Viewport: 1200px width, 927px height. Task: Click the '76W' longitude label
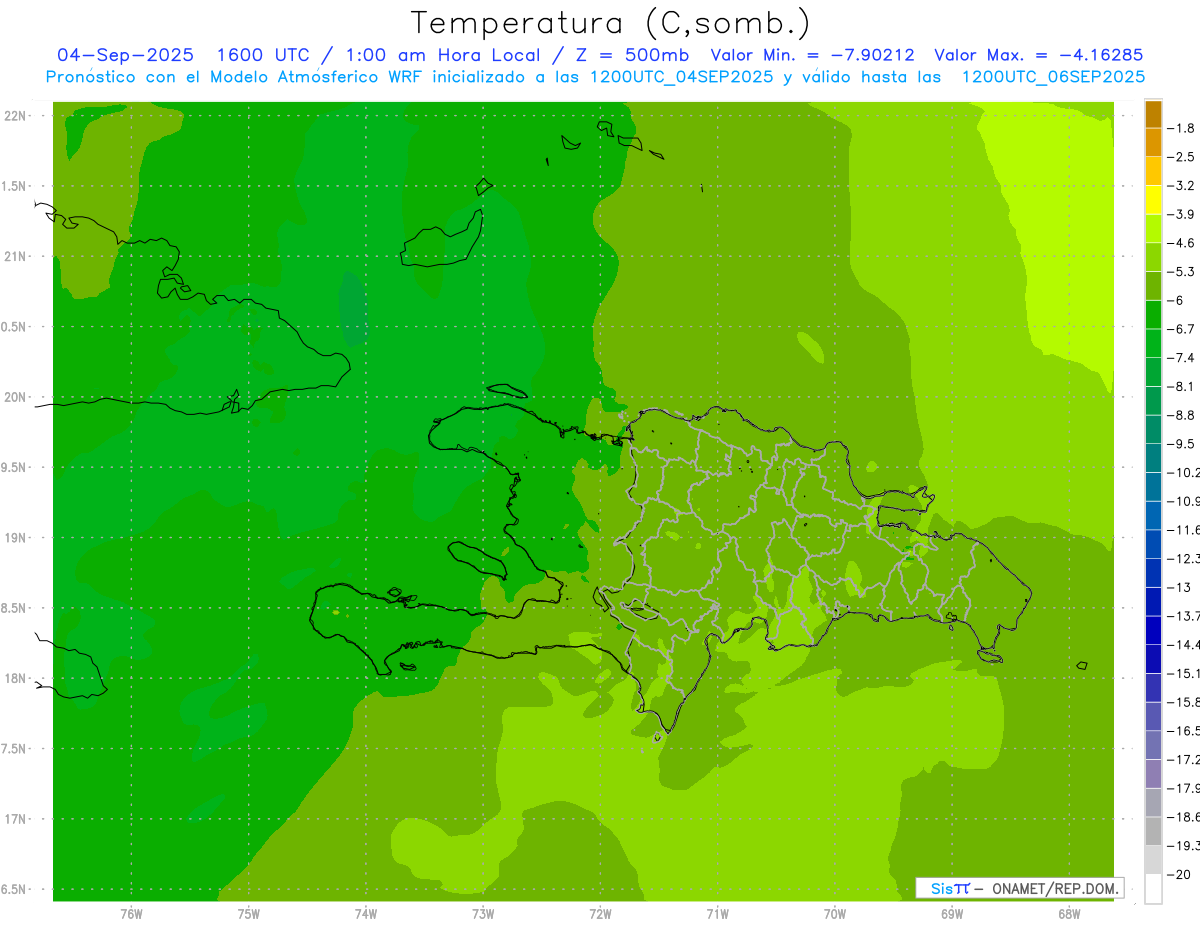click(131, 913)
